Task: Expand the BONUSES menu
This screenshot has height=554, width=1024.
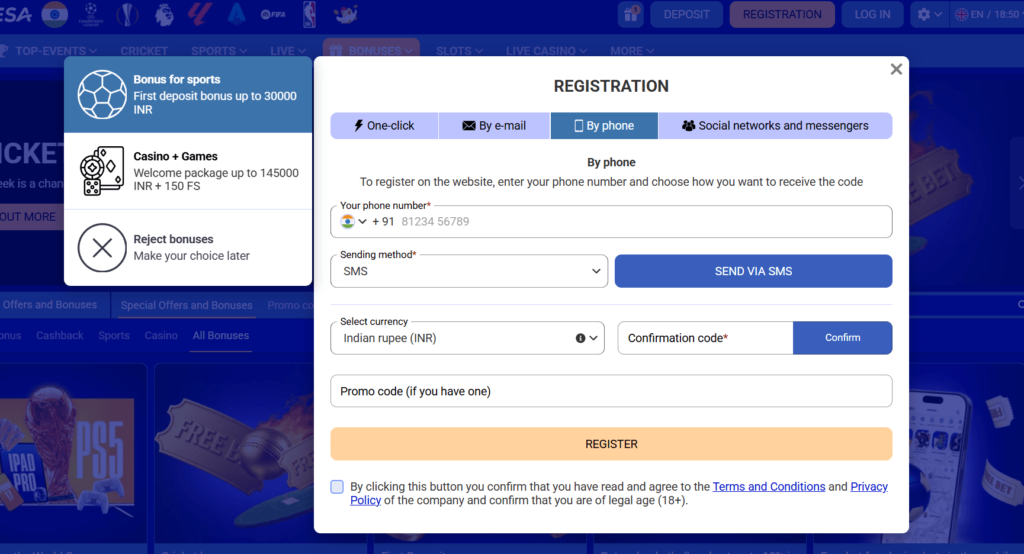Action: (x=371, y=50)
